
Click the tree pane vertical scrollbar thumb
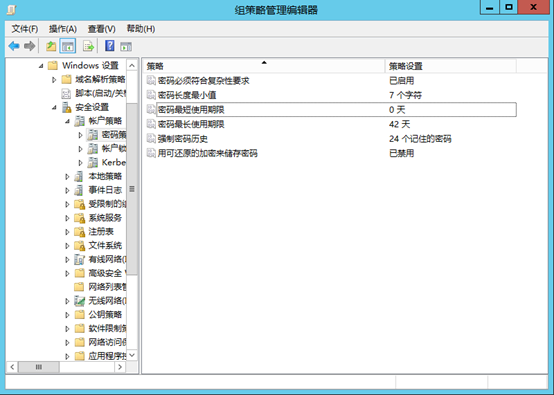[x=132, y=189]
